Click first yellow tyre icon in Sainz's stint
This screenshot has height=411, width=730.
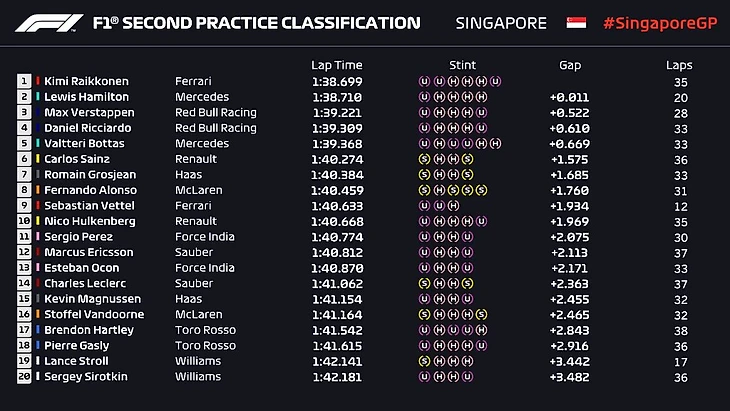click(x=424, y=159)
